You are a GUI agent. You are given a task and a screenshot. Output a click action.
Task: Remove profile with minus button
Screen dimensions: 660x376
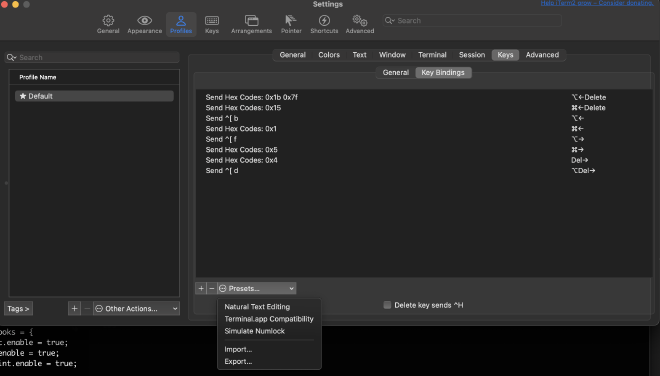87,309
